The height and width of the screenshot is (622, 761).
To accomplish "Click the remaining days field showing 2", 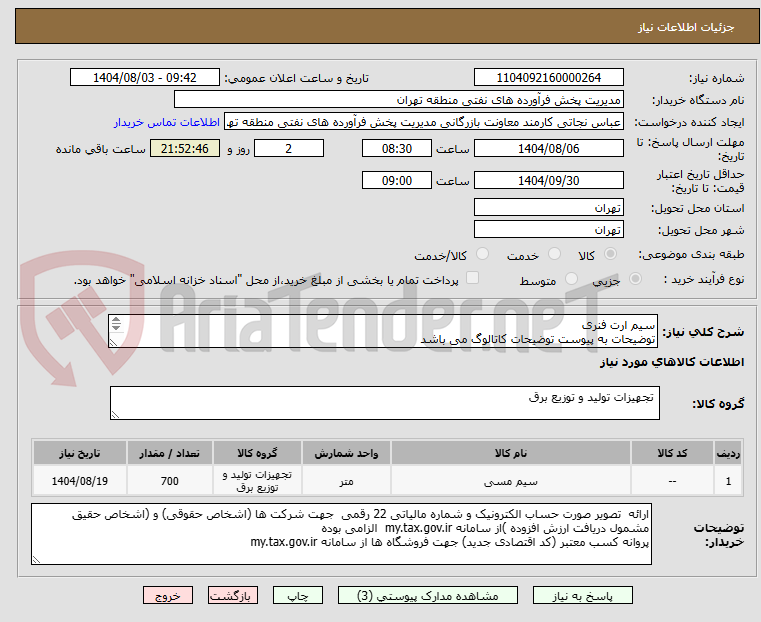I will (x=289, y=148).
